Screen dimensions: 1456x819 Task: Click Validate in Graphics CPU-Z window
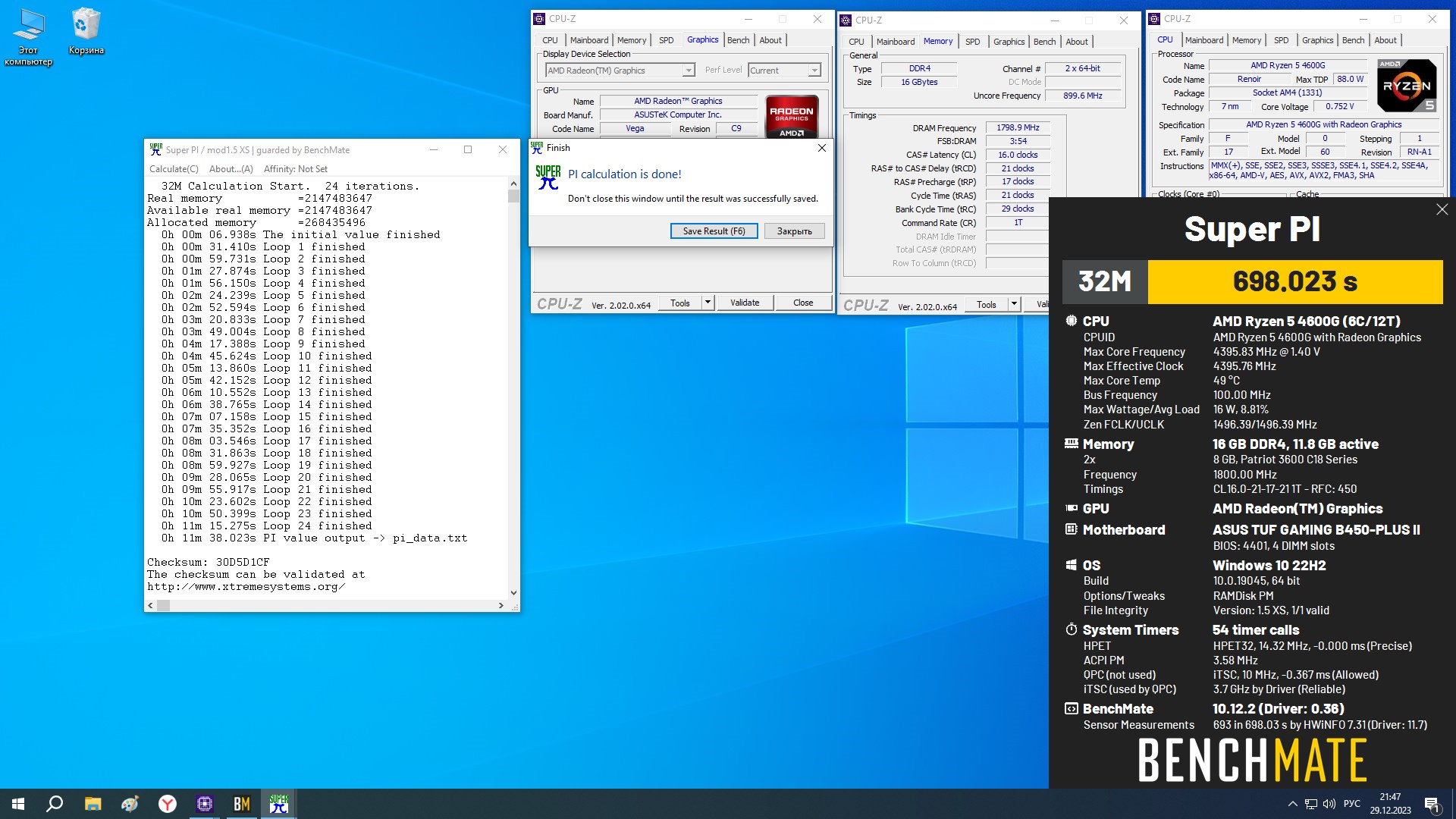745,303
